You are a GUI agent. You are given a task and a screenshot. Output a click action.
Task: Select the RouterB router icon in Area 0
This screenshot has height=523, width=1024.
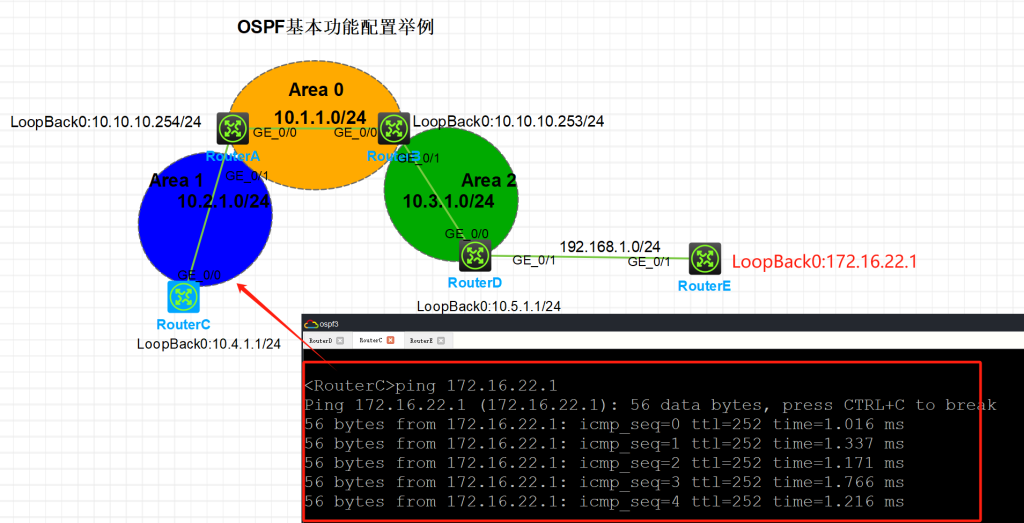click(394, 128)
